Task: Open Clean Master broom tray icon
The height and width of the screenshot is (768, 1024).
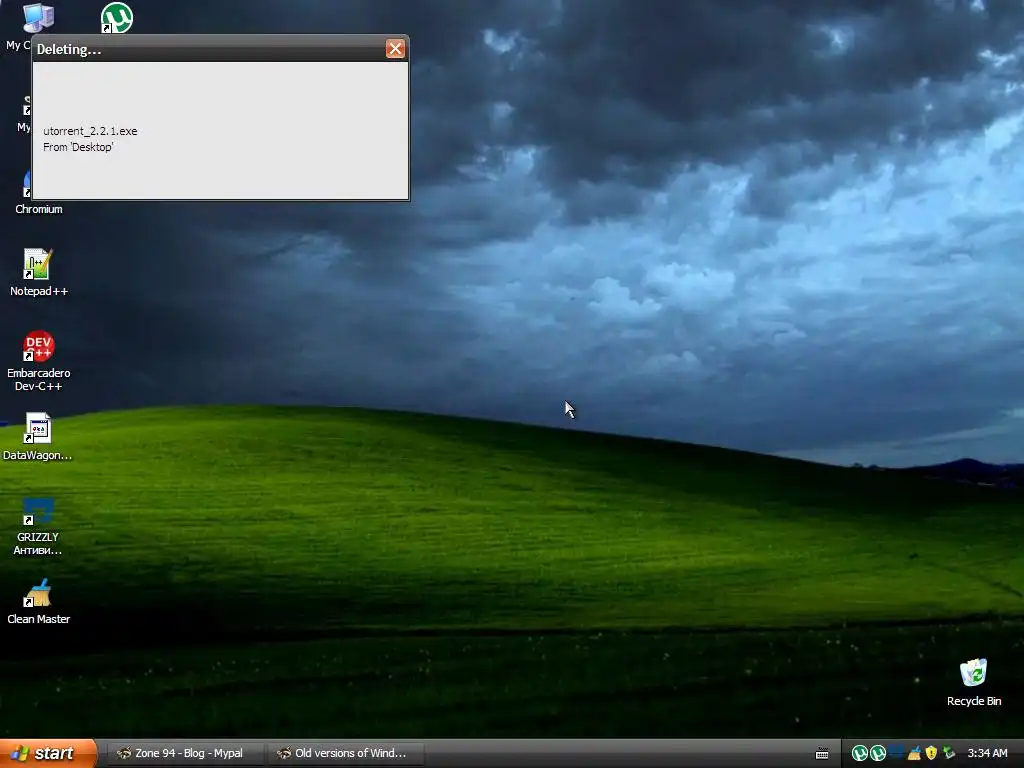Action: point(914,753)
